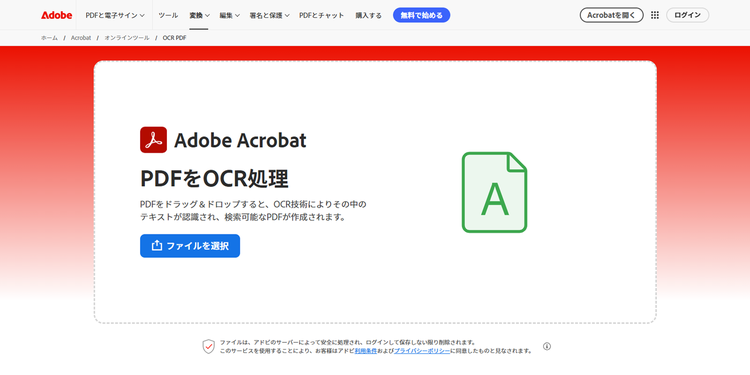
Task: Expand the 署名と保護 menu
Action: pyautogui.click(x=269, y=15)
